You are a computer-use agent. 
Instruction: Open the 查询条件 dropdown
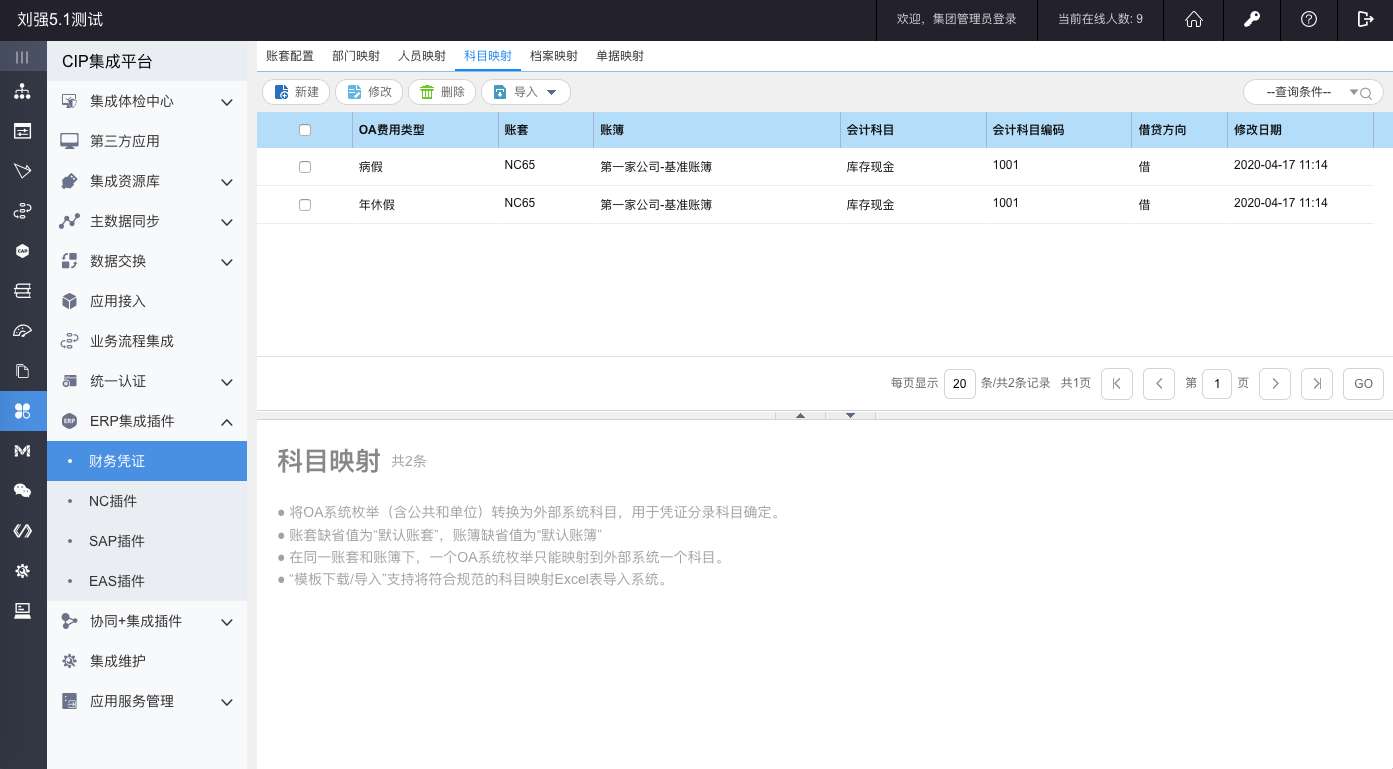[1312, 92]
